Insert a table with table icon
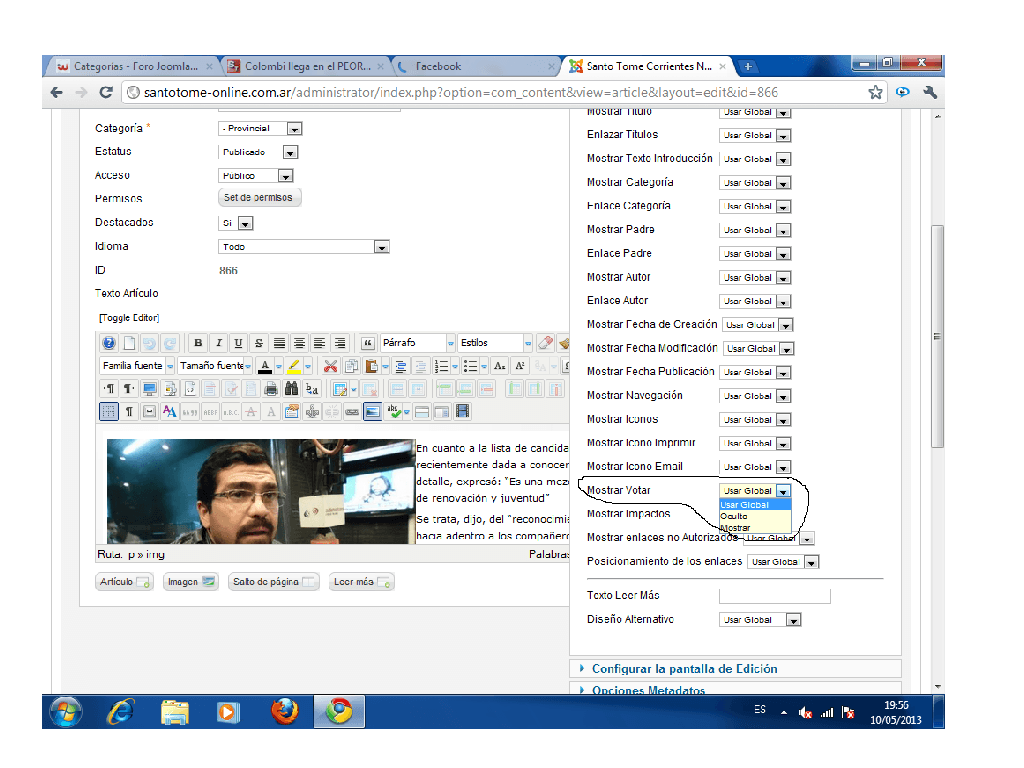This screenshot has height=768, width=1024. point(340,389)
